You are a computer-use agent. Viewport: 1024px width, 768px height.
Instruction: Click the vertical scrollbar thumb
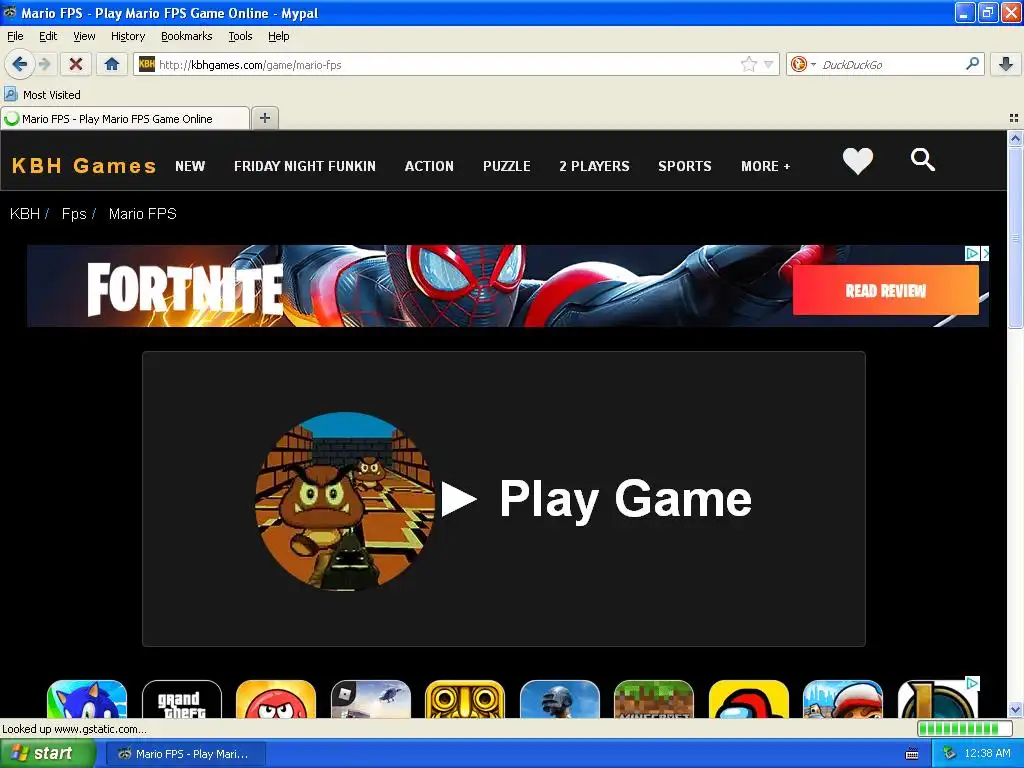click(1015, 238)
